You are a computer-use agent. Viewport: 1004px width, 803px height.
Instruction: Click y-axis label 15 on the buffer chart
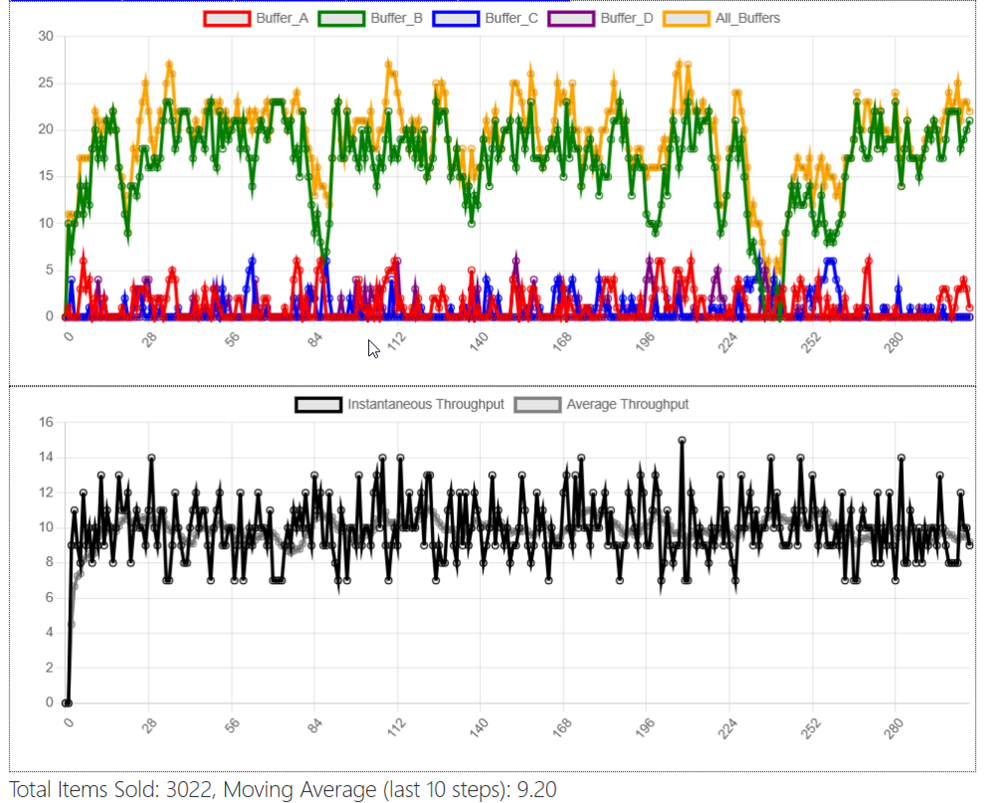[45, 177]
